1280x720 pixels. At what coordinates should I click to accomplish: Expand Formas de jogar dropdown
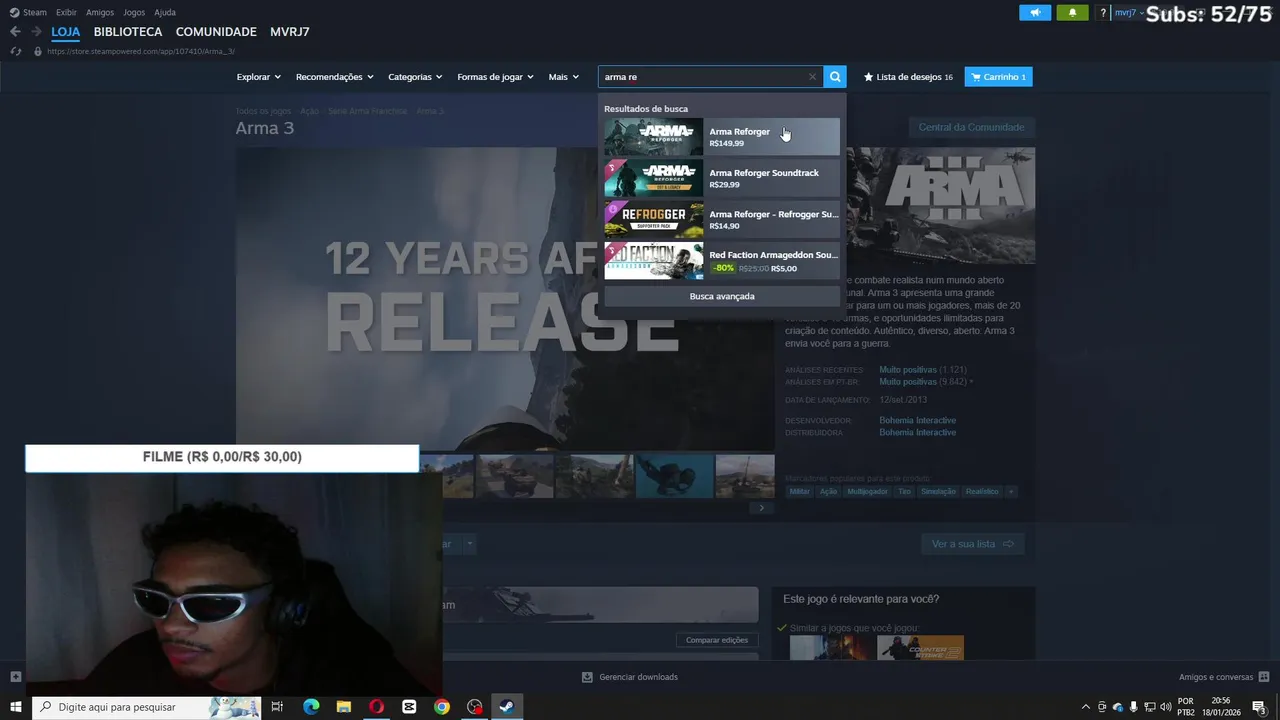pyautogui.click(x=496, y=77)
